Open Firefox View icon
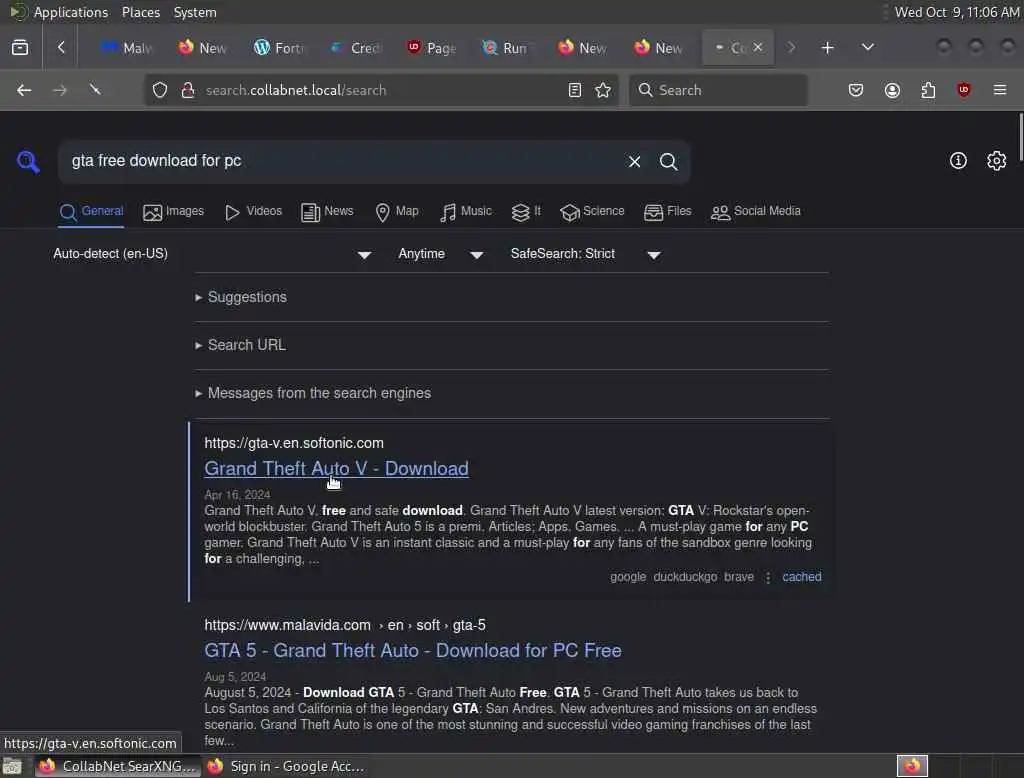Image resolution: width=1024 pixels, height=778 pixels. click(x=20, y=48)
